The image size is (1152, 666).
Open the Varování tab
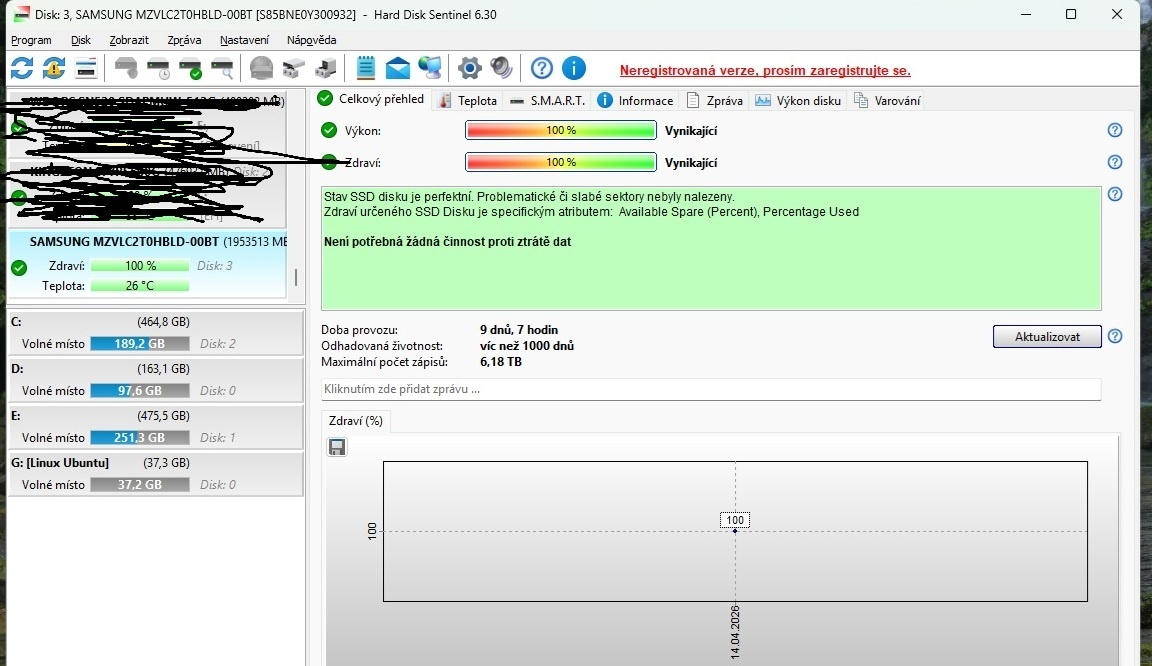pos(887,101)
